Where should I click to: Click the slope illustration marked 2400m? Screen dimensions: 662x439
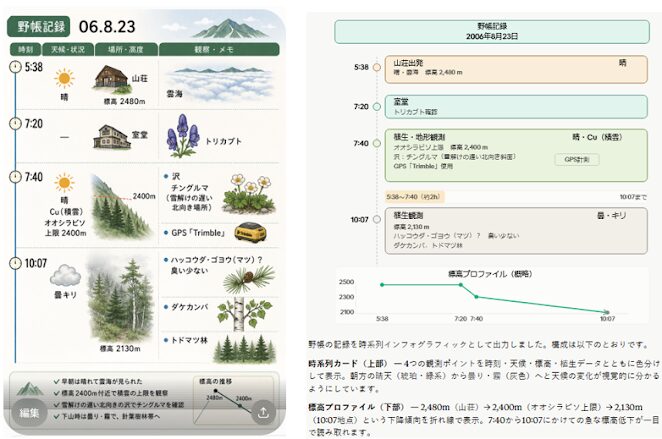pos(122,207)
